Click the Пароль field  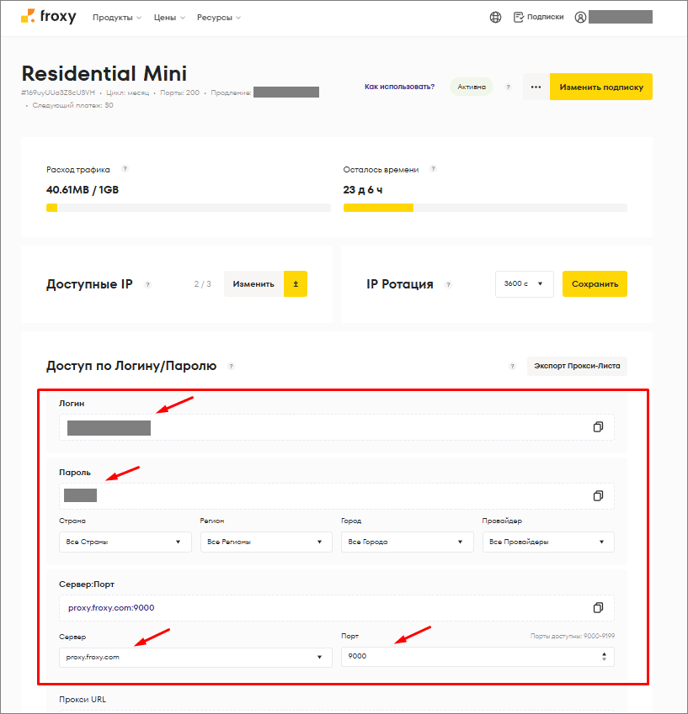coord(336,496)
